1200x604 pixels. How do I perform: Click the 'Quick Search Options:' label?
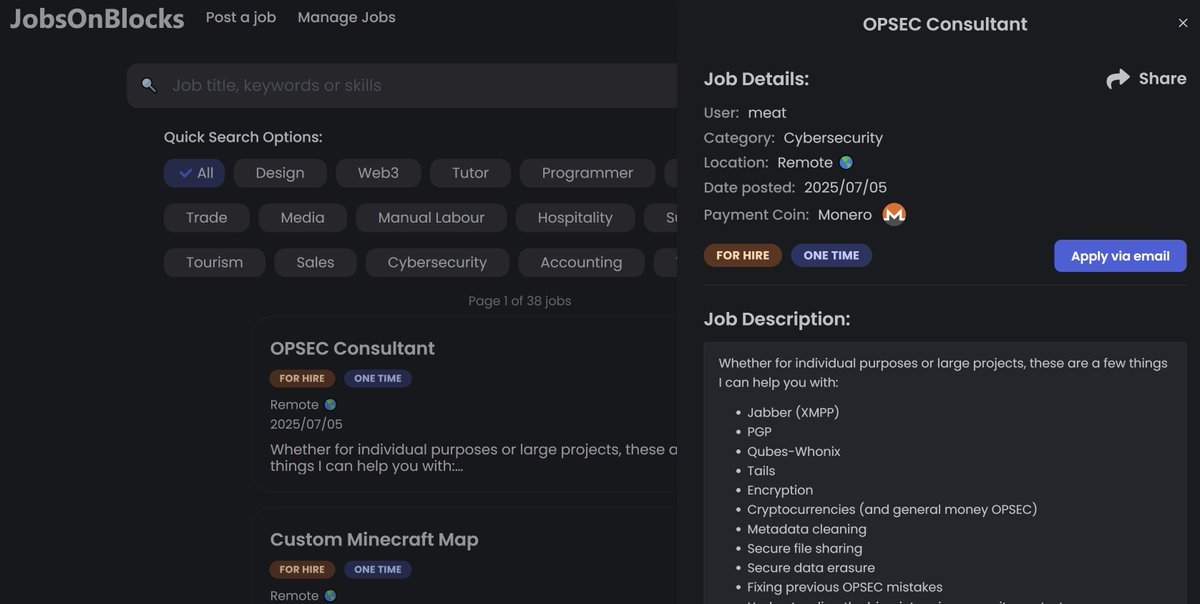pos(243,137)
